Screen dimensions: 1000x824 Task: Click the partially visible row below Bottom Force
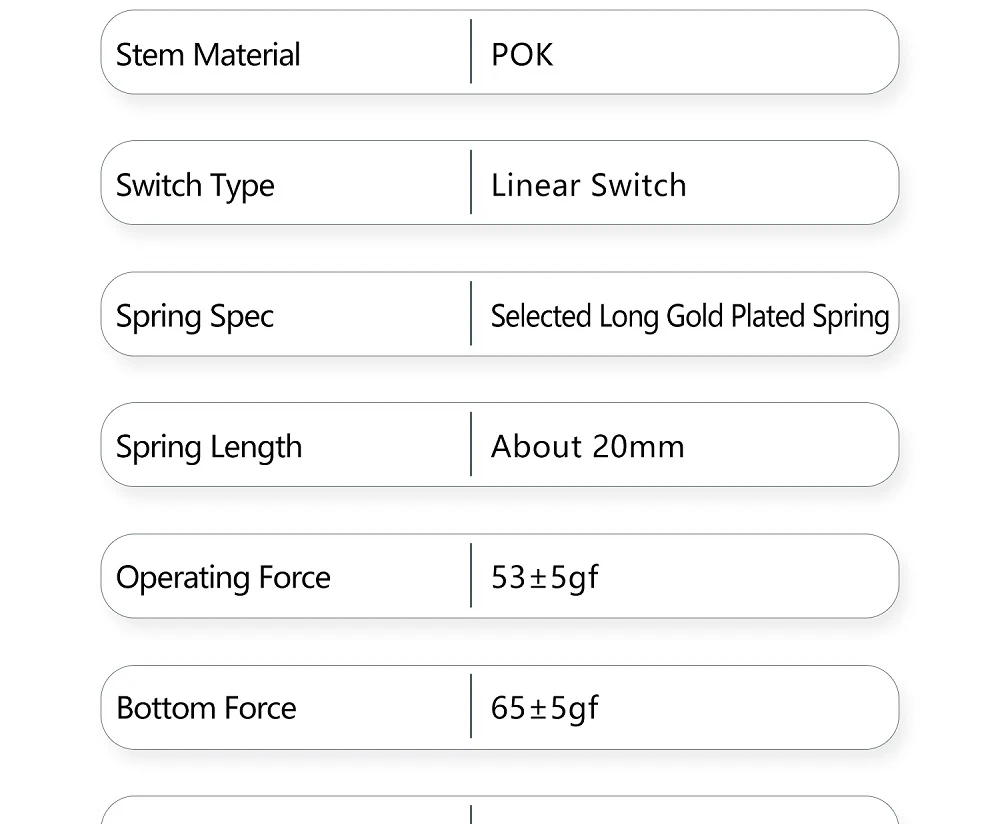pyautogui.click(x=500, y=812)
